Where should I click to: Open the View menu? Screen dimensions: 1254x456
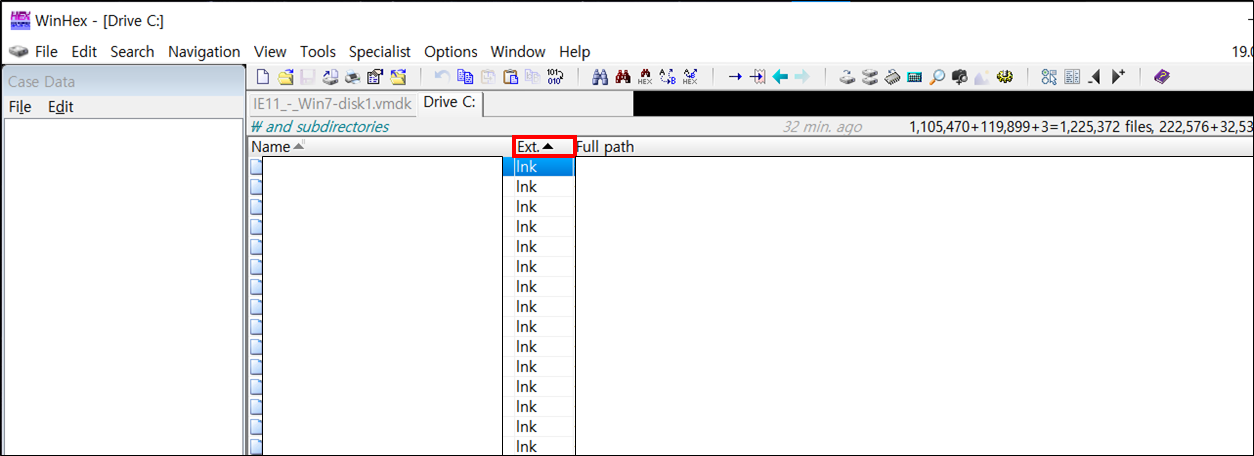[x=270, y=51]
